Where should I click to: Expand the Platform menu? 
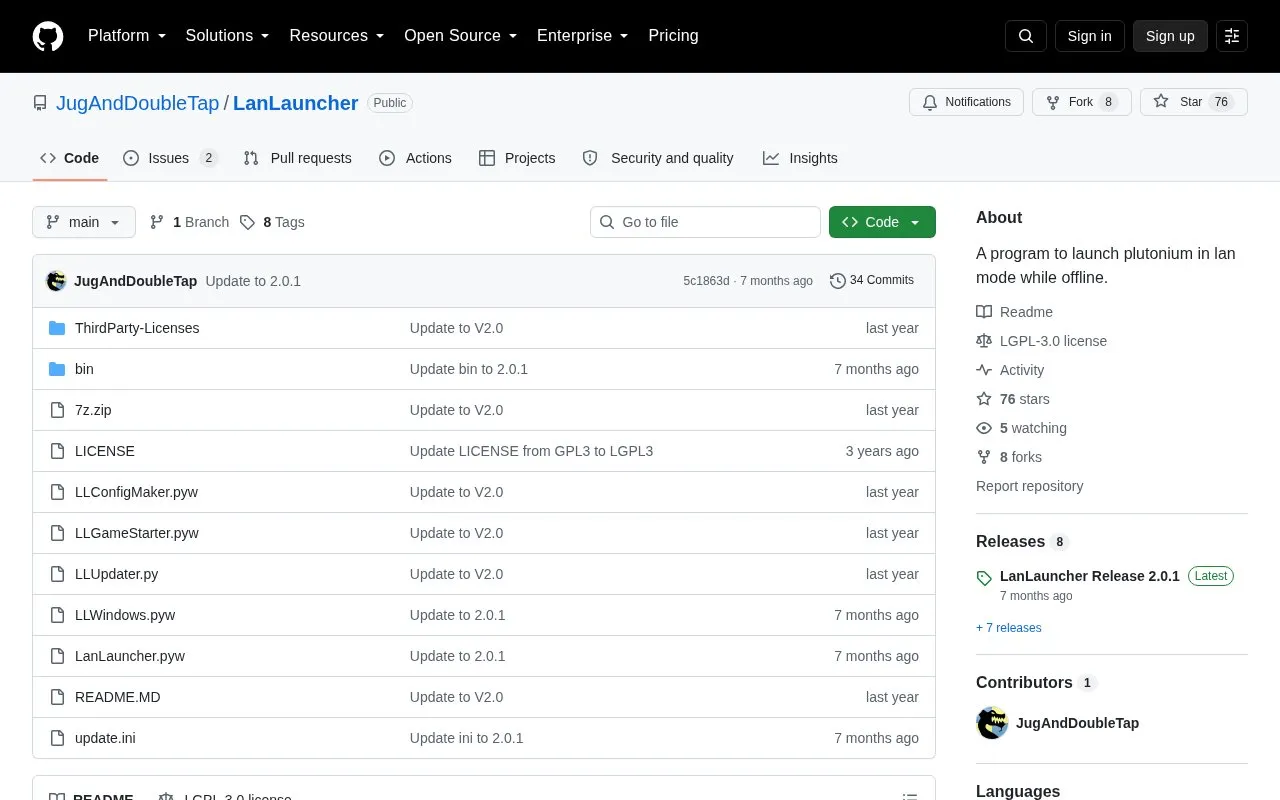pyautogui.click(x=127, y=36)
